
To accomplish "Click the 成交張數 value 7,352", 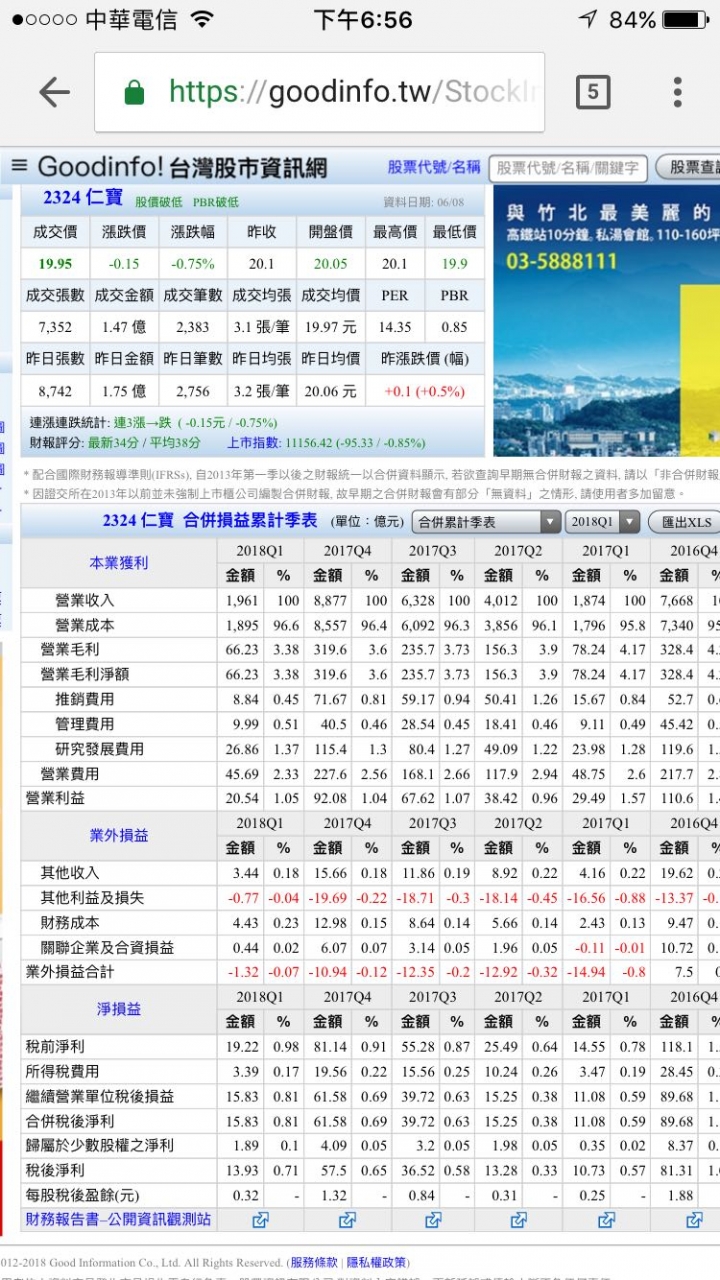I will pos(55,327).
